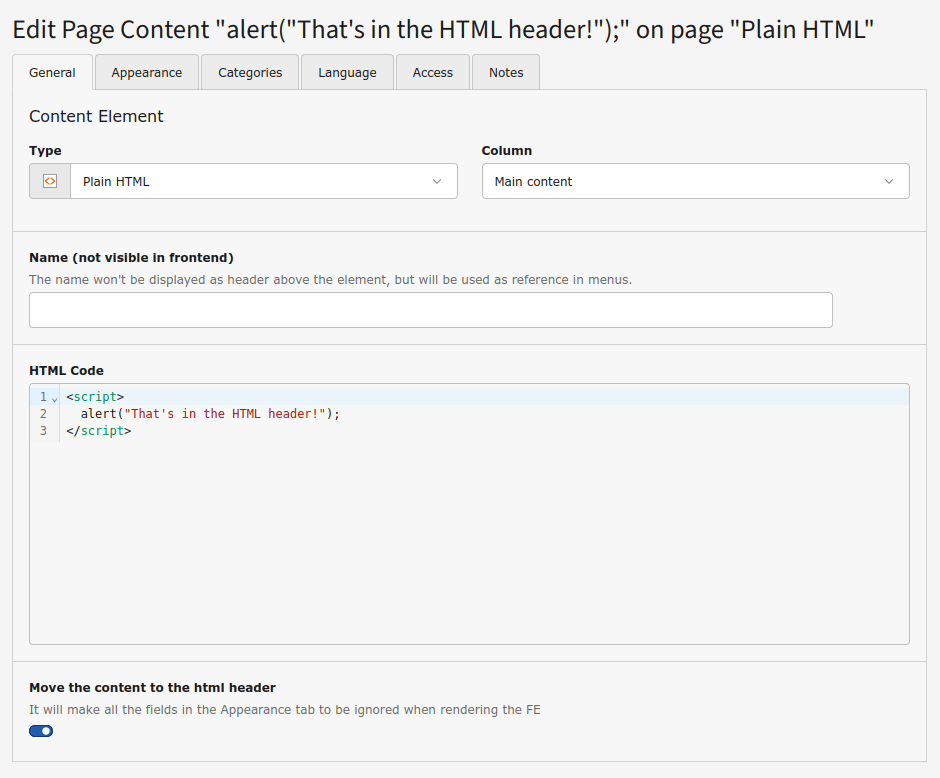
Task: Collapse the code fold arrow on line 1
Action: point(52,397)
